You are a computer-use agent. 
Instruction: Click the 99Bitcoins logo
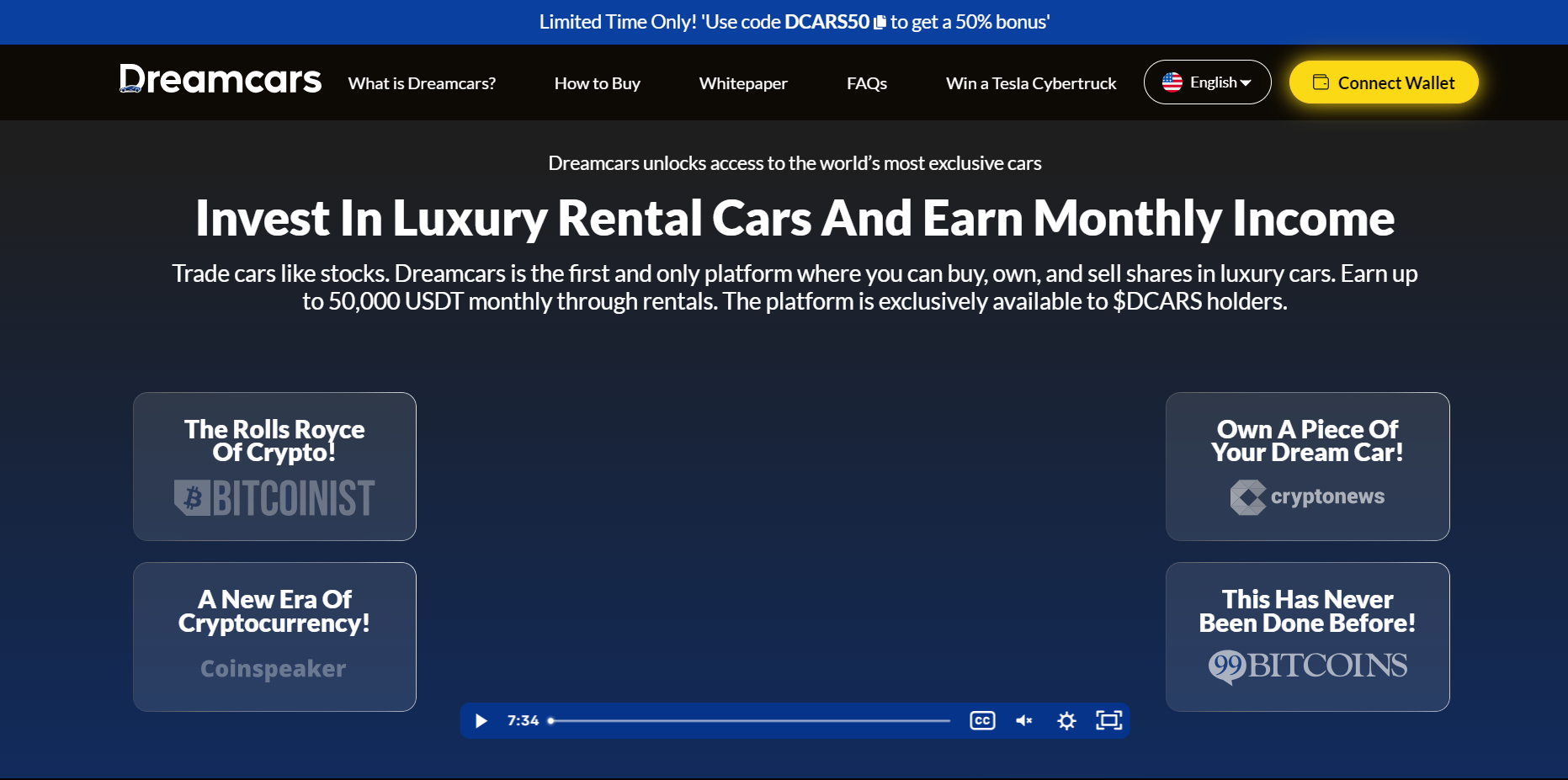click(1307, 666)
